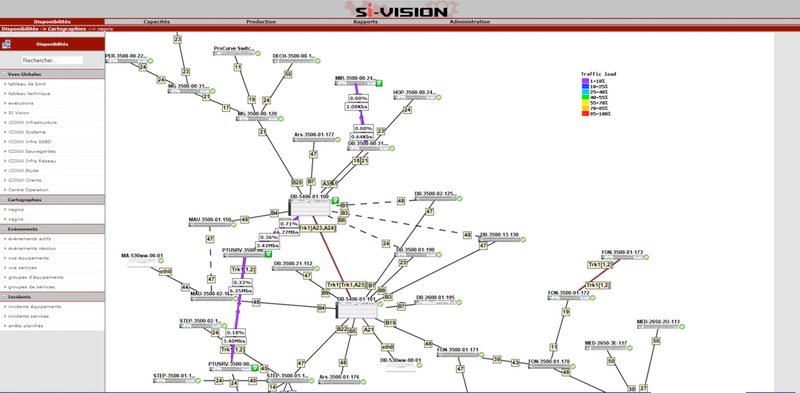
Task: Select the MA-530ww-00-01 access point icon
Action: point(142,263)
